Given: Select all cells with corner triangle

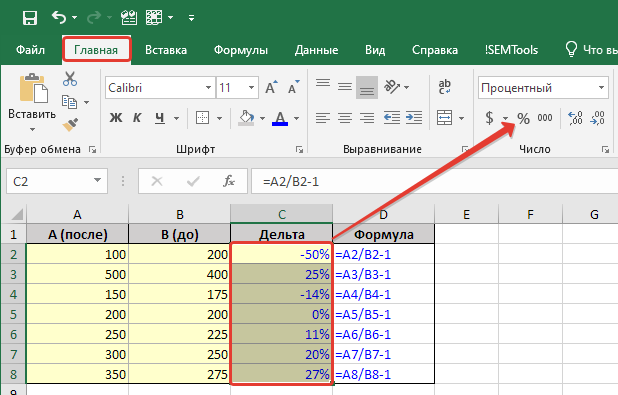Looking at the screenshot, I should [17, 214].
